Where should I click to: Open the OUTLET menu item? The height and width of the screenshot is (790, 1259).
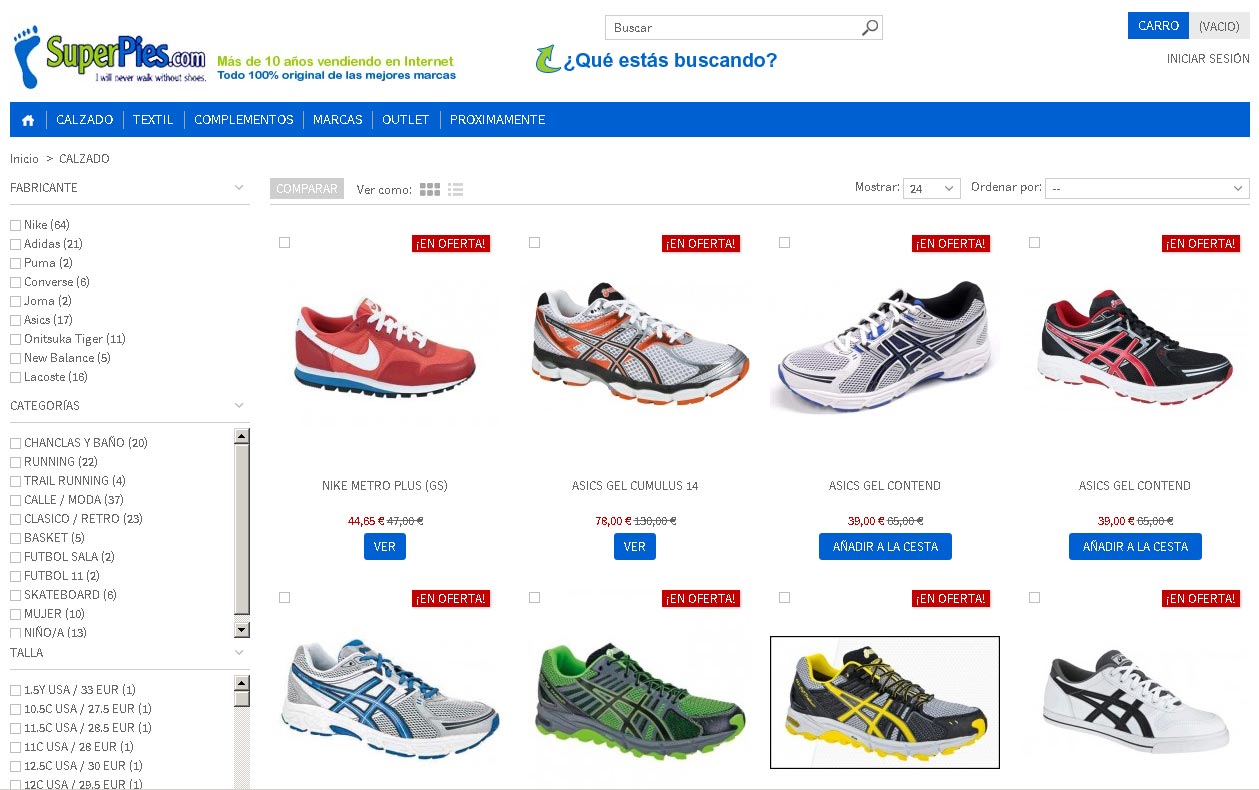pyautogui.click(x=406, y=120)
